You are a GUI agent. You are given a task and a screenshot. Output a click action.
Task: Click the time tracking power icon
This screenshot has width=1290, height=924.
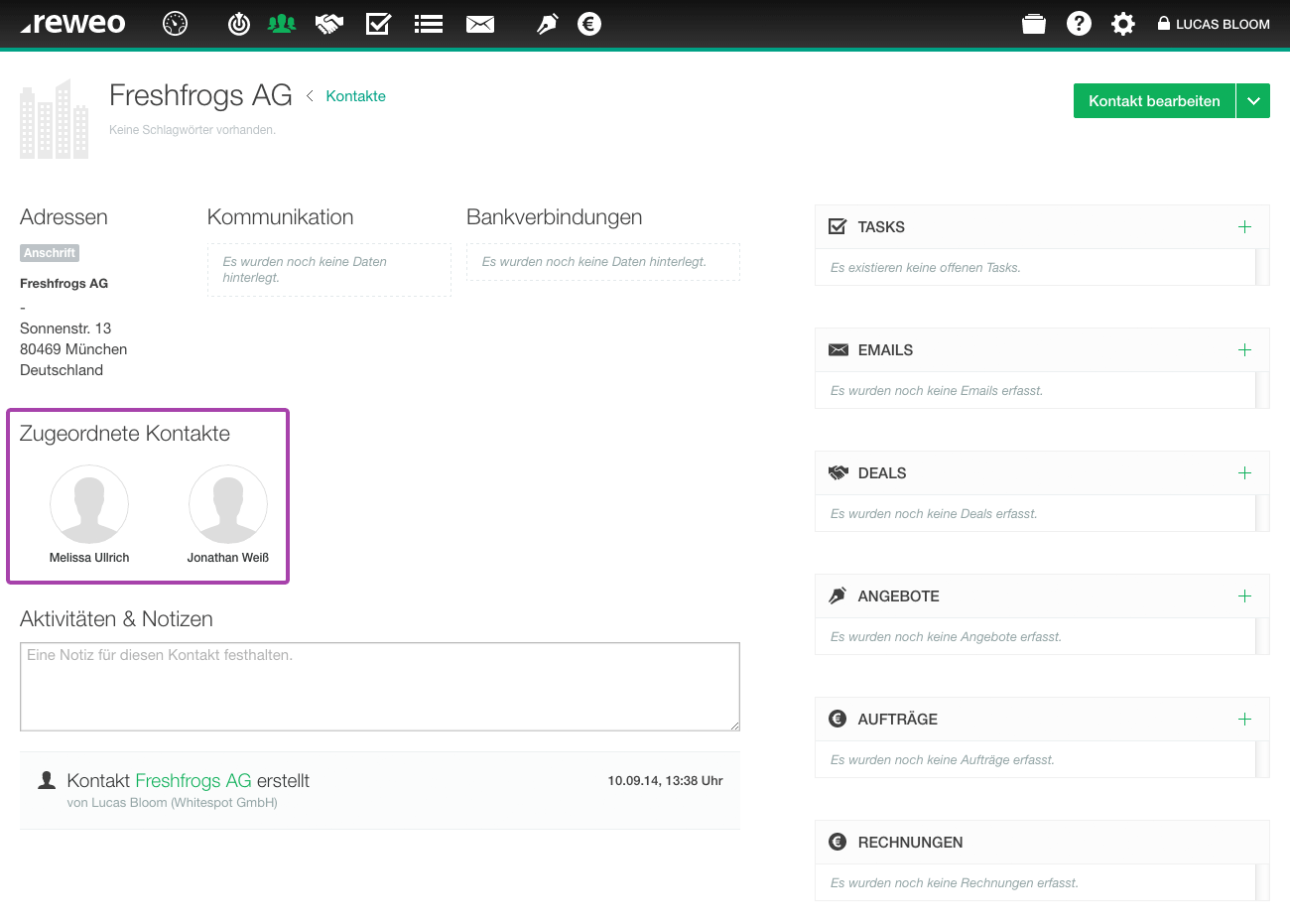[x=239, y=24]
